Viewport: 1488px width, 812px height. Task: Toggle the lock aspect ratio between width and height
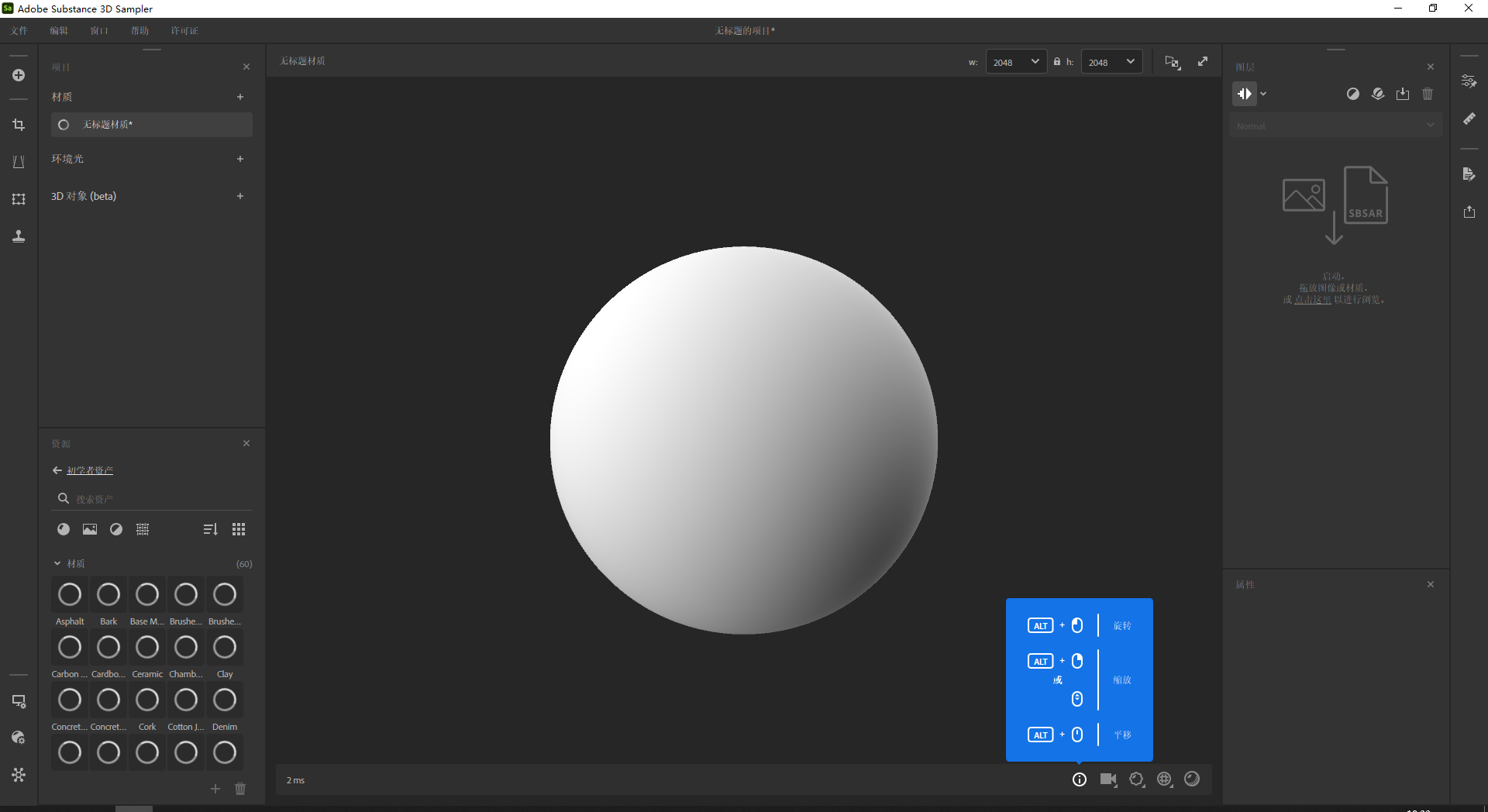tap(1057, 61)
